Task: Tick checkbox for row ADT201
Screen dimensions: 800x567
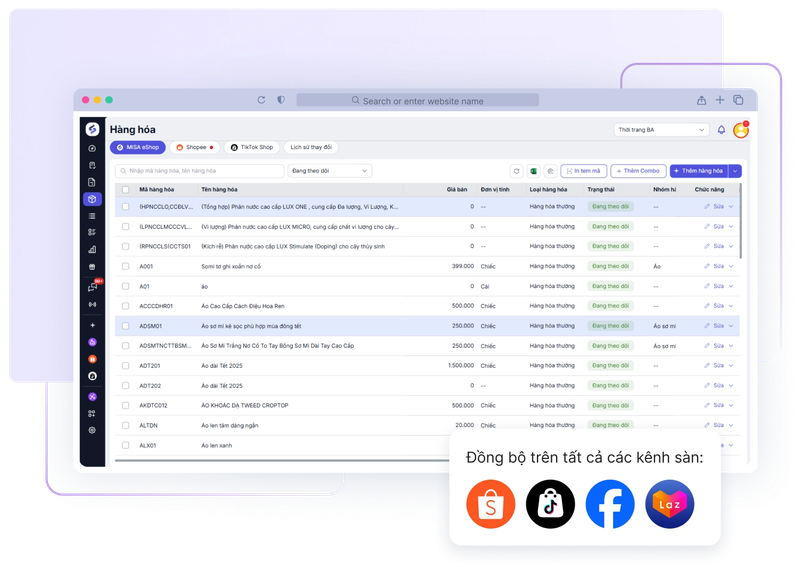Action: tap(126, 365)
